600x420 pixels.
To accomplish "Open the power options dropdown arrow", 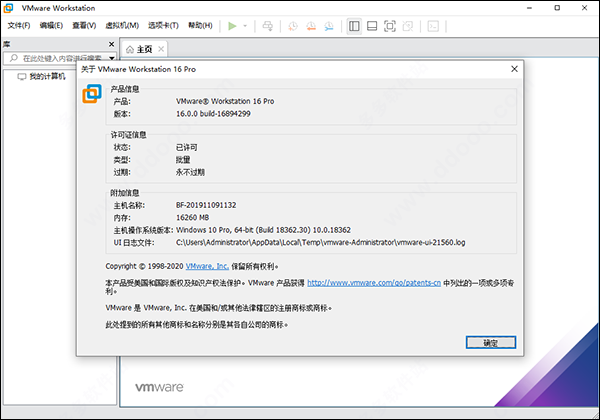I will 245,26.
